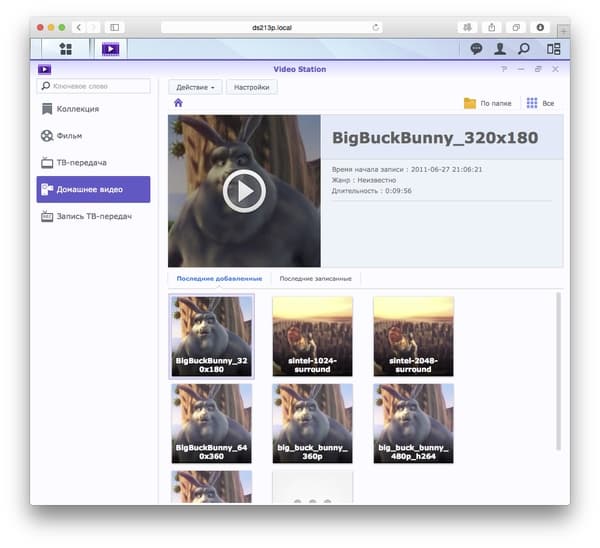Open a new Safari tab plus button
600x548 pixels.
click(x=563, y=31)
